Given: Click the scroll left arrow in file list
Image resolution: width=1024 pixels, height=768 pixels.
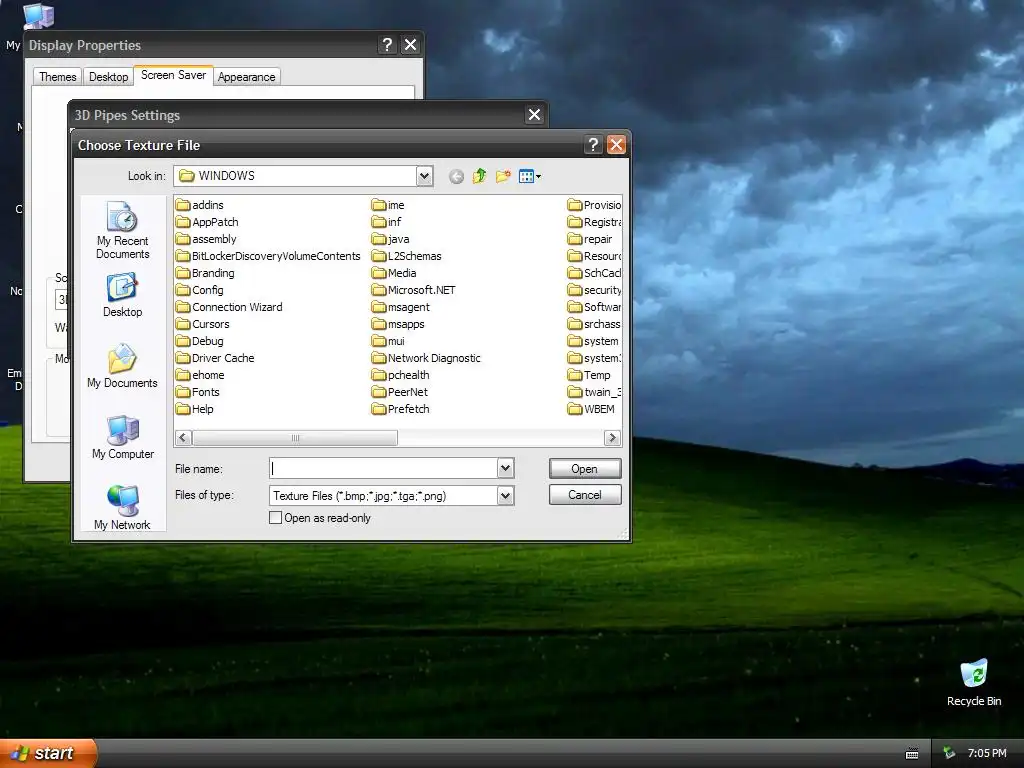Looking at the screenshot, I should click(184, 438).
